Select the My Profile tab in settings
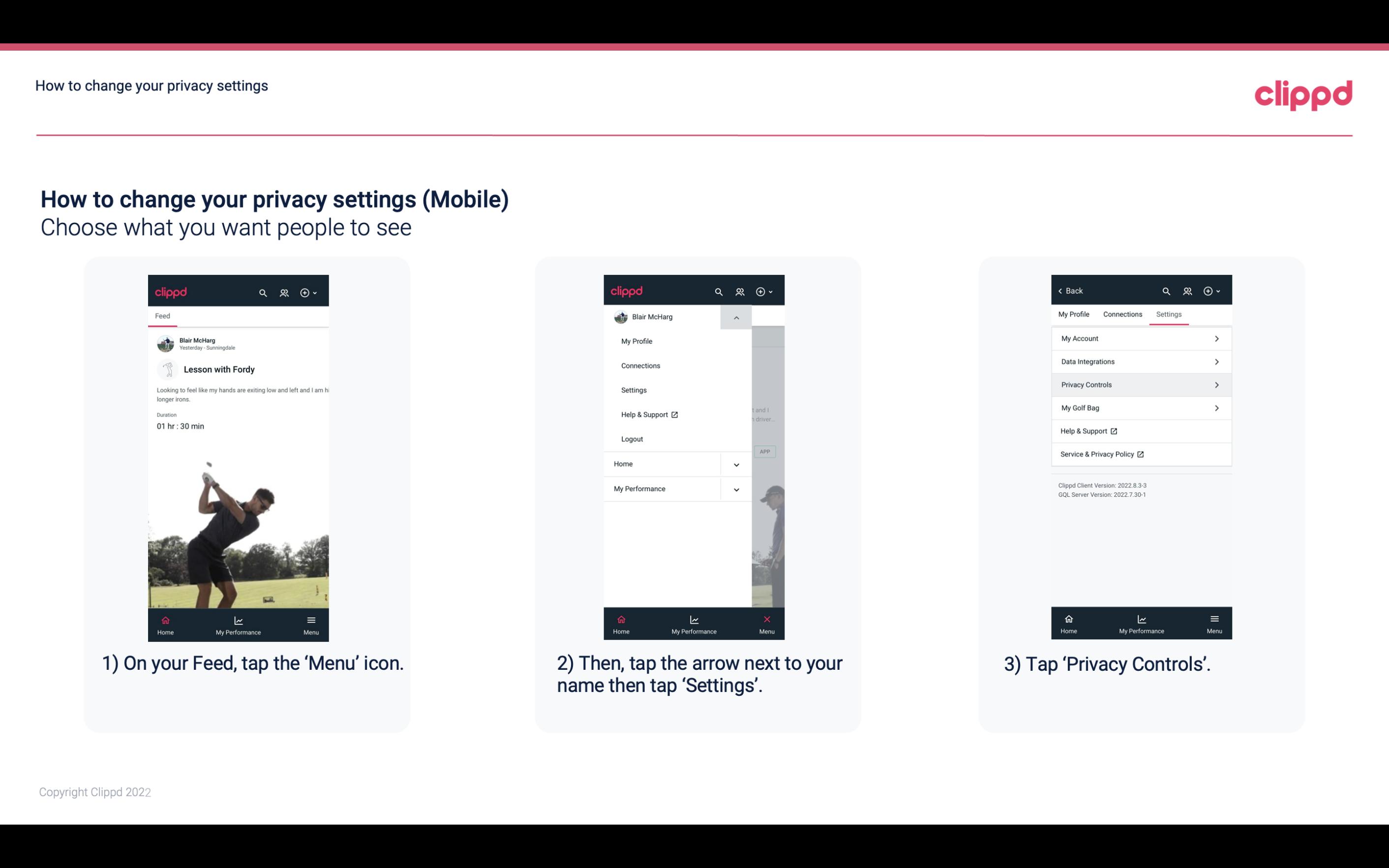This screenshot has height=868, width=1389. pyautogui.click(x=1075, y=314)
